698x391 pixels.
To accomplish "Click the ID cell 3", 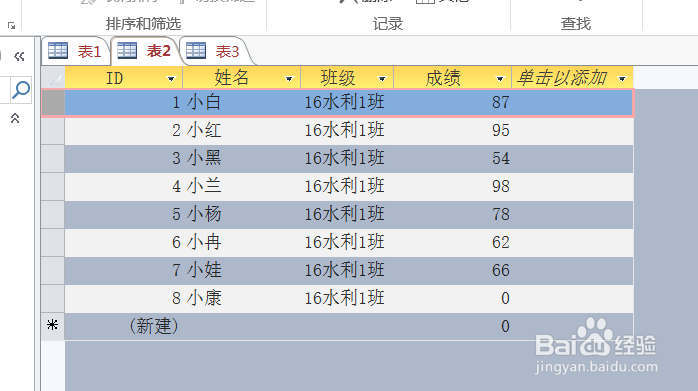I will [124, 159].
